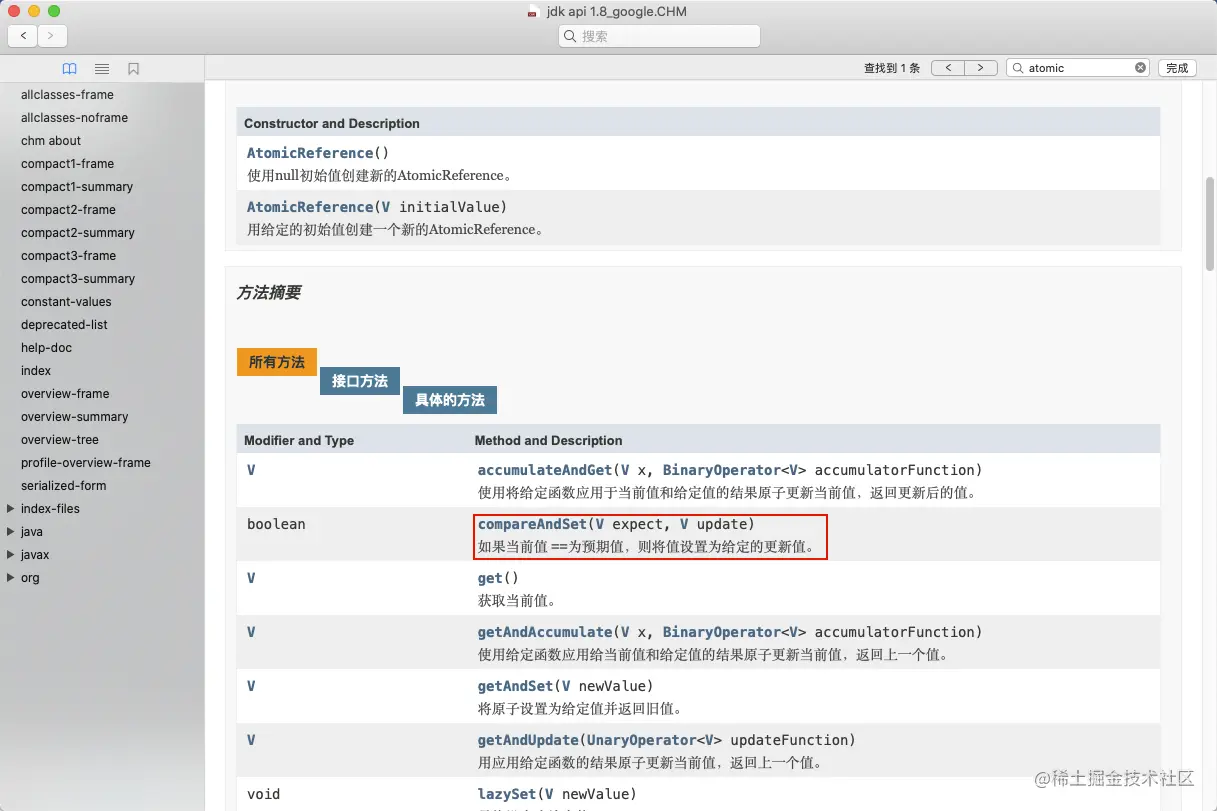The width and height of the screenshot is (1217, 811).
Task: Select compact2-frame in sidebar
Action: [x=68, y=210]
